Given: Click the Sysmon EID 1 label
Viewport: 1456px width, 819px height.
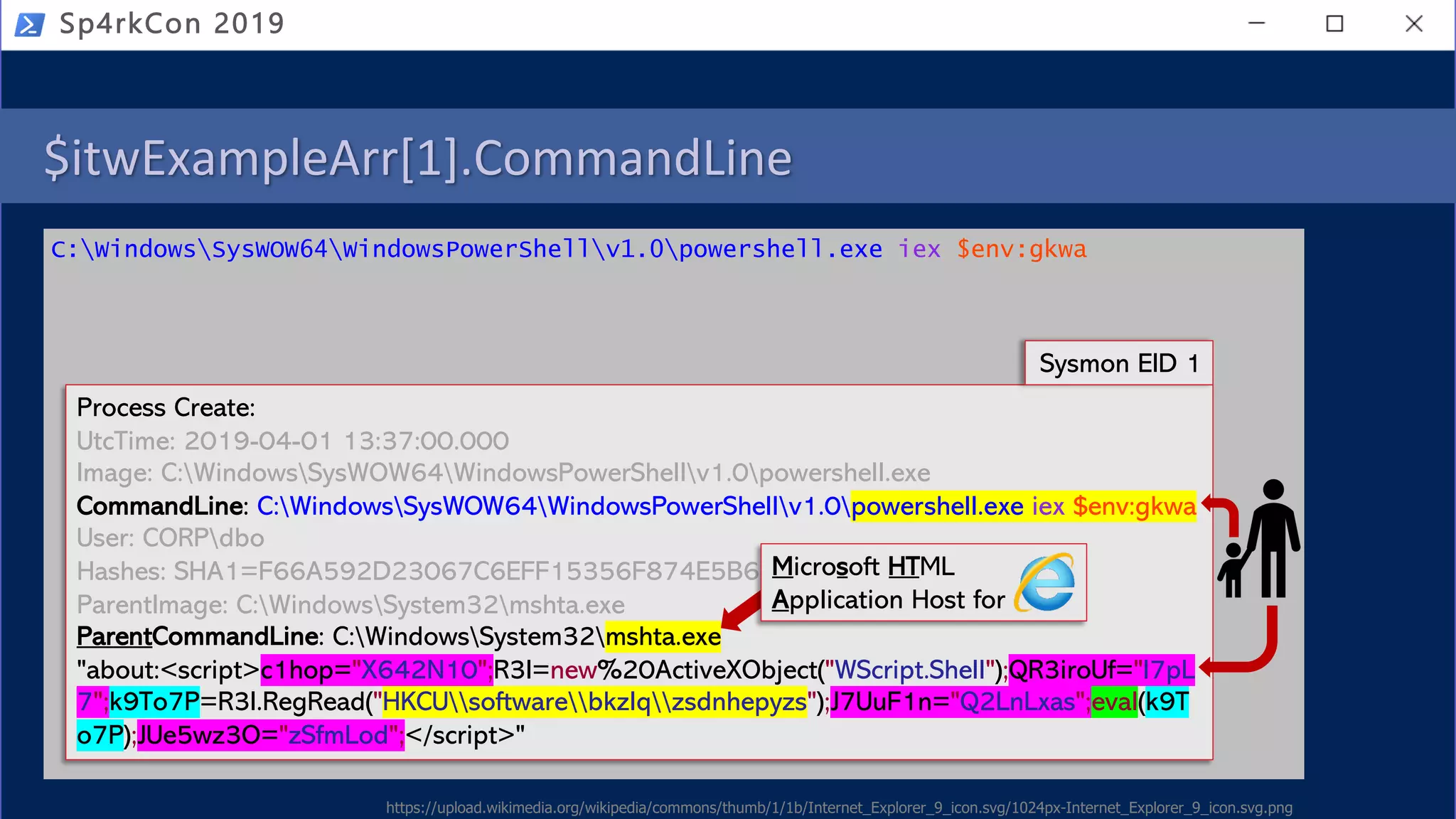Looking at the screenshot, I should [x=1119, y=363].
